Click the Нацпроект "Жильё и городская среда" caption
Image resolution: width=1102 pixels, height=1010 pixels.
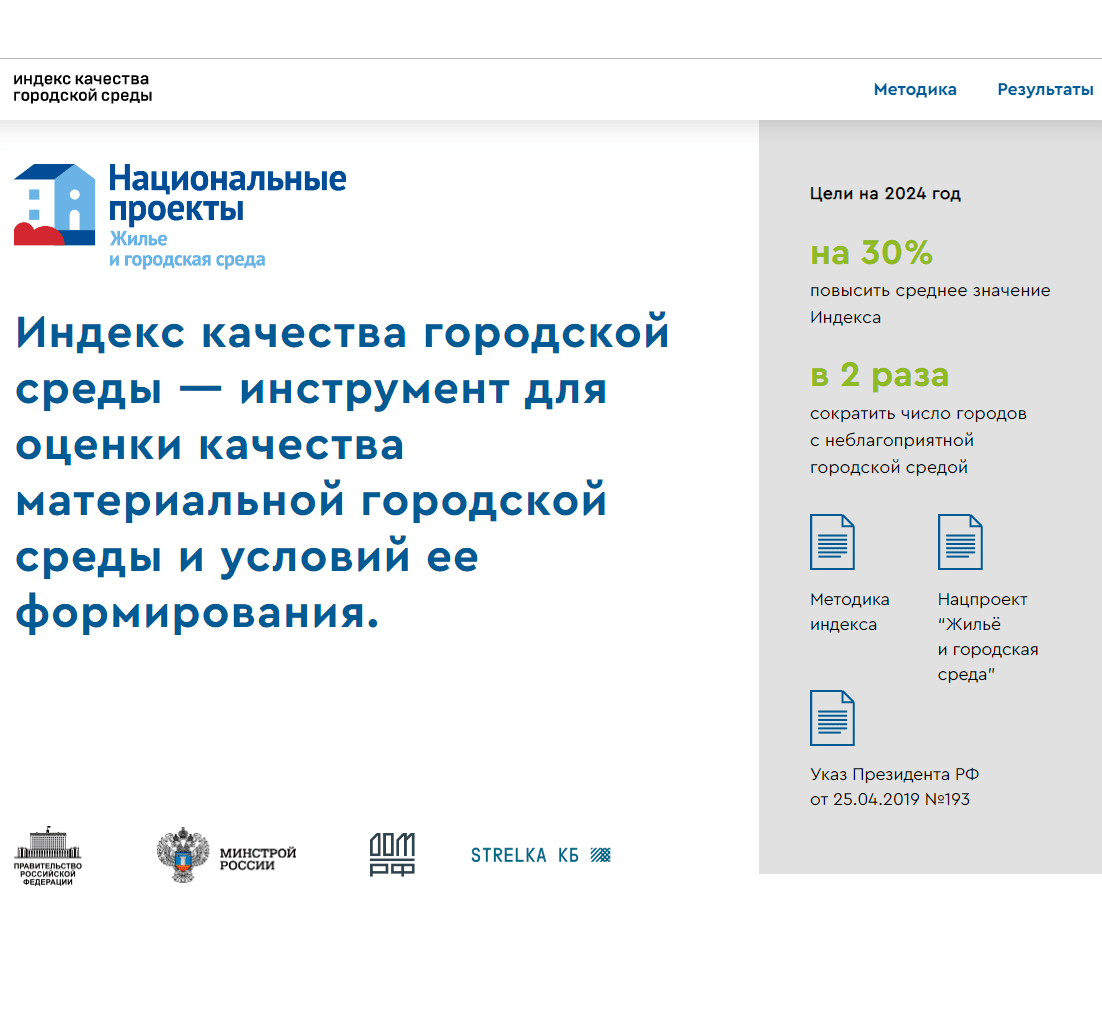[987, 637]
